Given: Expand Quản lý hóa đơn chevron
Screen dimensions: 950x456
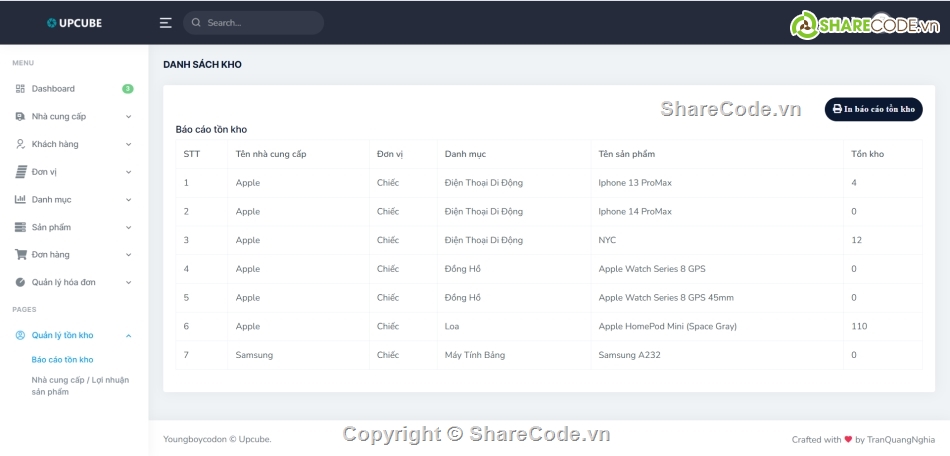Looking at the screenshot, I should tap(128, 283).
